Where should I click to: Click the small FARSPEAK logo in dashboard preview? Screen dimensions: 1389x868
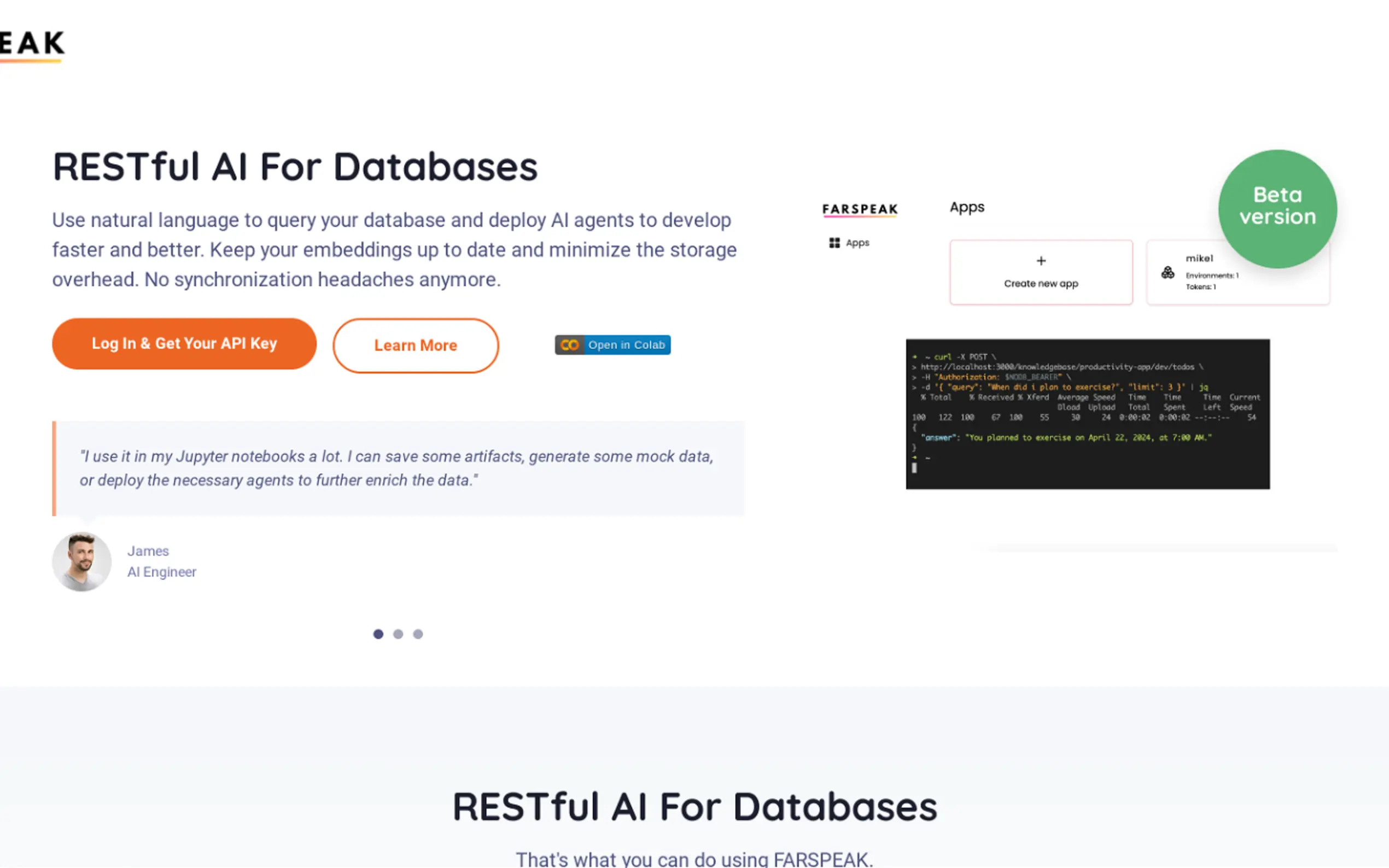[860, 209]
